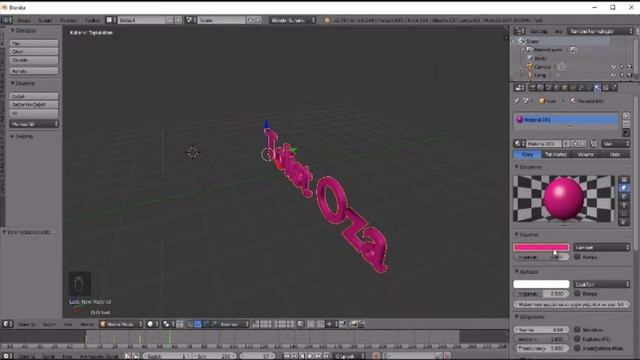The image size is (640, 360).
Task: Select Material.001 in the material slot list
Action: tap(567, 120)
